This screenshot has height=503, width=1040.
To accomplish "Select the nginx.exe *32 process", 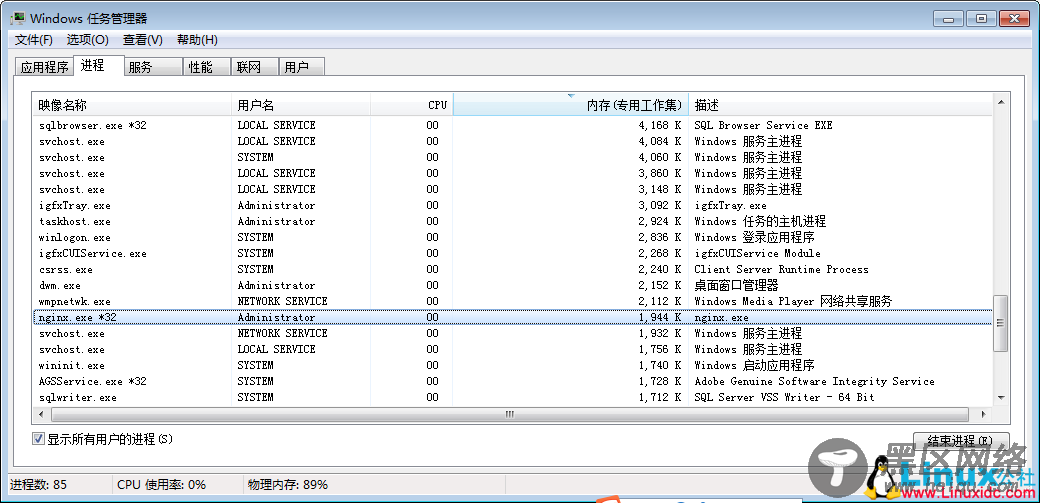I will [513, 318].
